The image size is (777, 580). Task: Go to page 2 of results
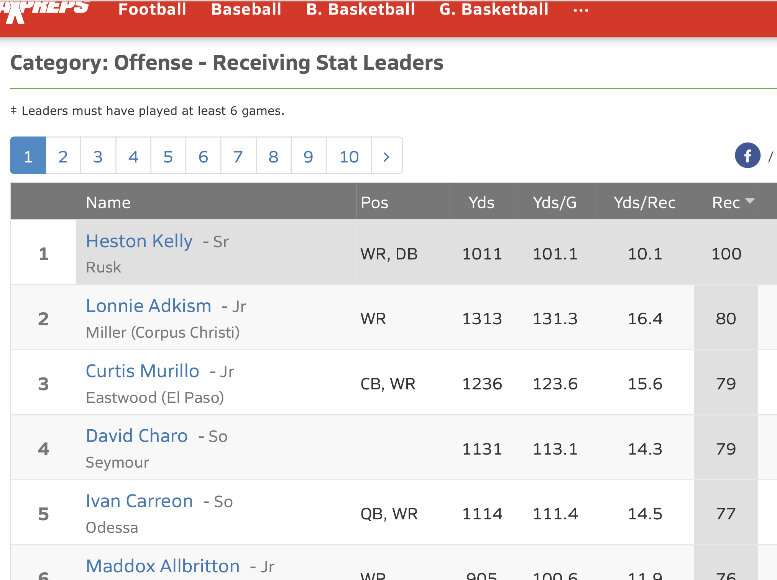pos(63,156)
